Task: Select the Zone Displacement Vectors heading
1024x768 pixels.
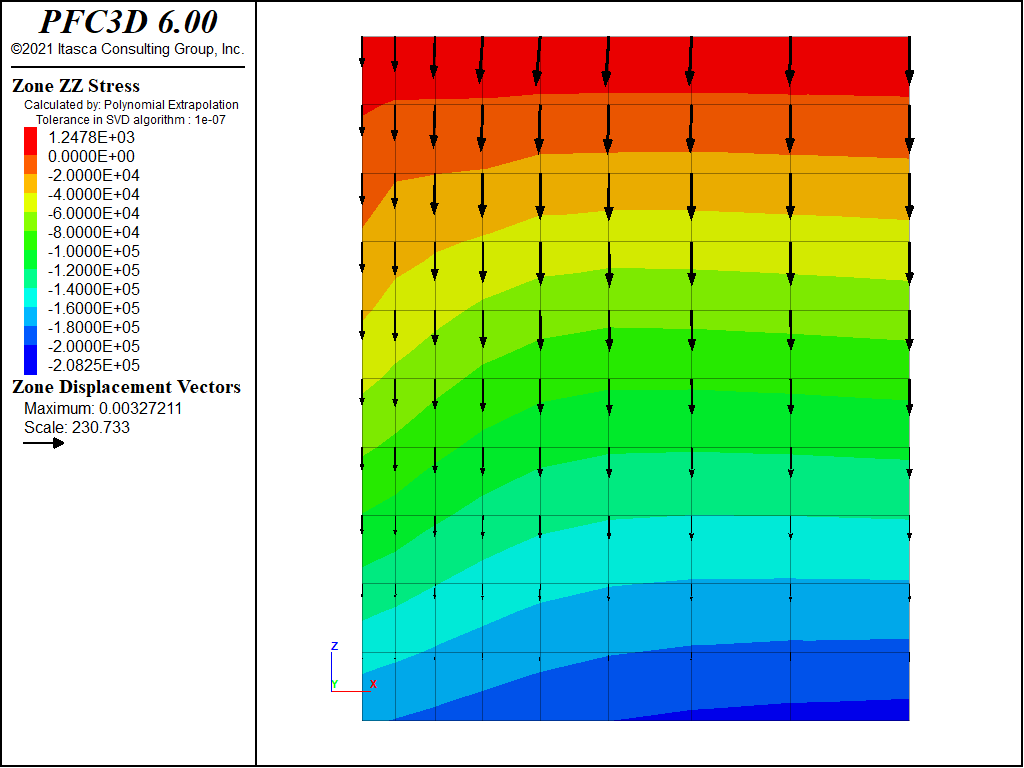Action: click(126, 387)
